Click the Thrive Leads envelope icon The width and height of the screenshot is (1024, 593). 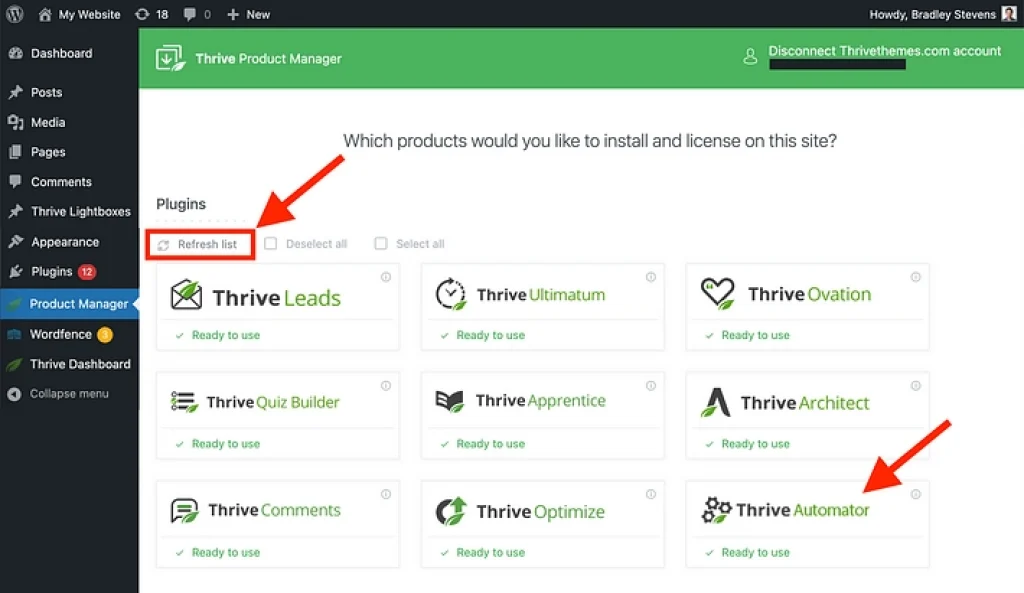click(x=185, y=296)
